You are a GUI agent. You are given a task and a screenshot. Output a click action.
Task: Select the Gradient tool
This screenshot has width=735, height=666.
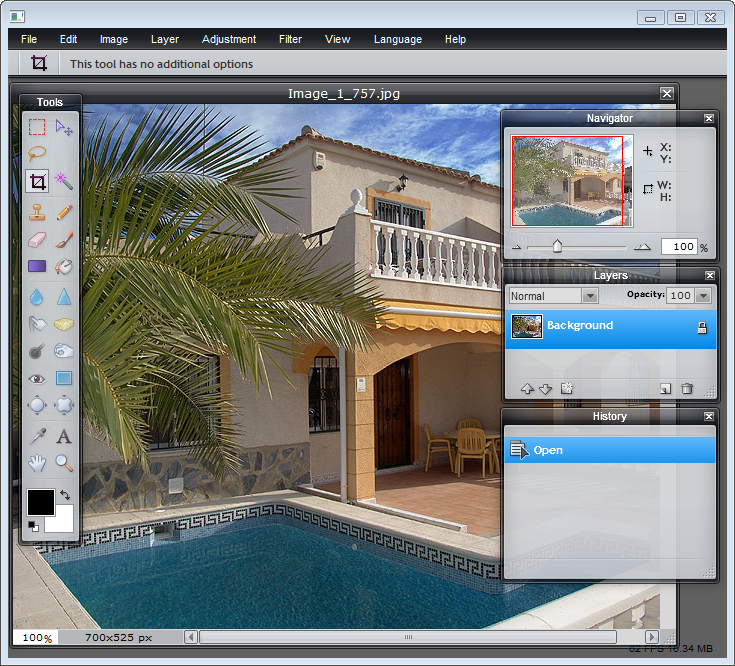[37, 266]
